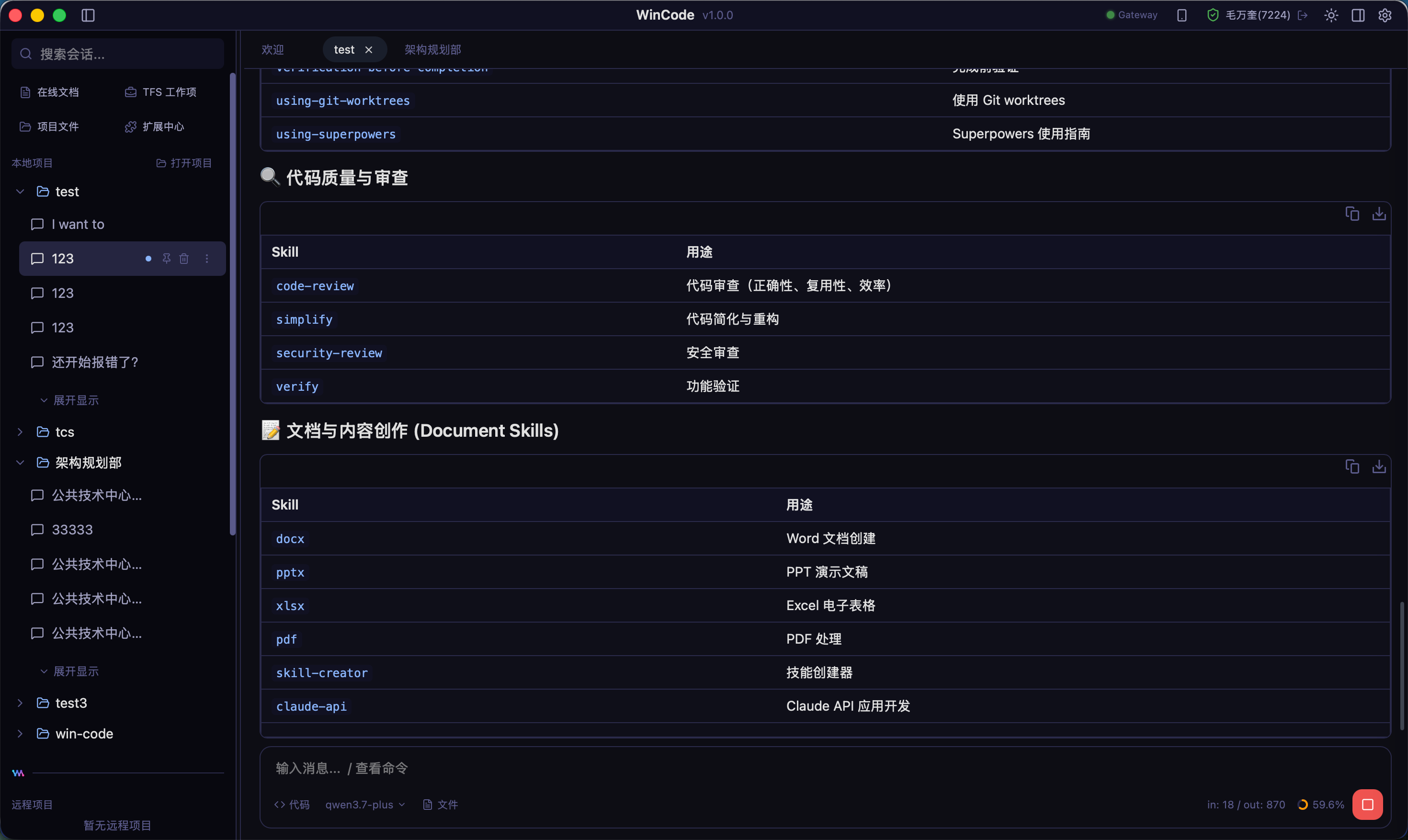Image resolution: width=1408 pixels, height=840 pixels.
Task: Click the xlsx skill cell
Action: 290,606
